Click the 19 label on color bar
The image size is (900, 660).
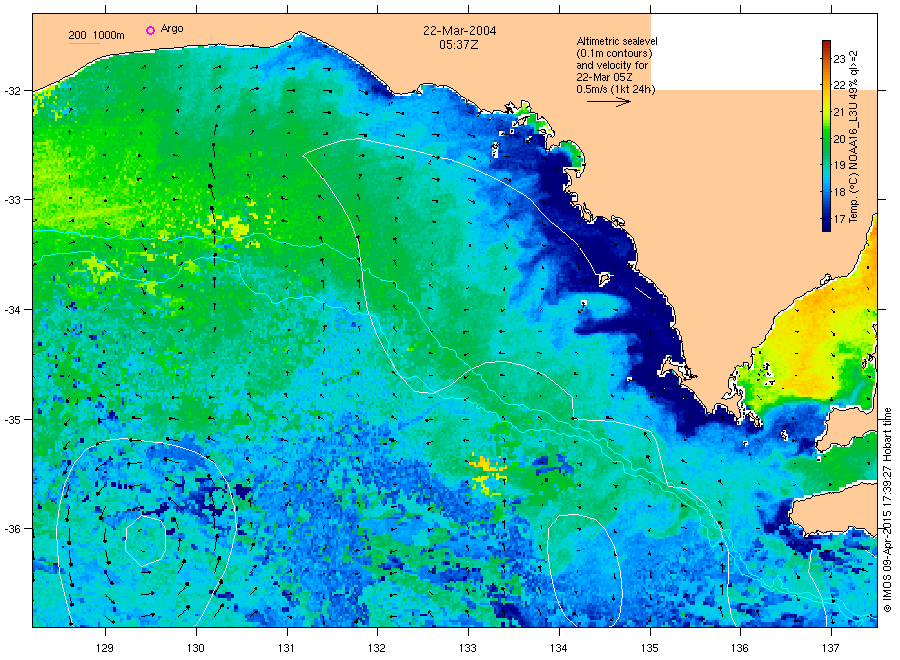coord(840,165)
